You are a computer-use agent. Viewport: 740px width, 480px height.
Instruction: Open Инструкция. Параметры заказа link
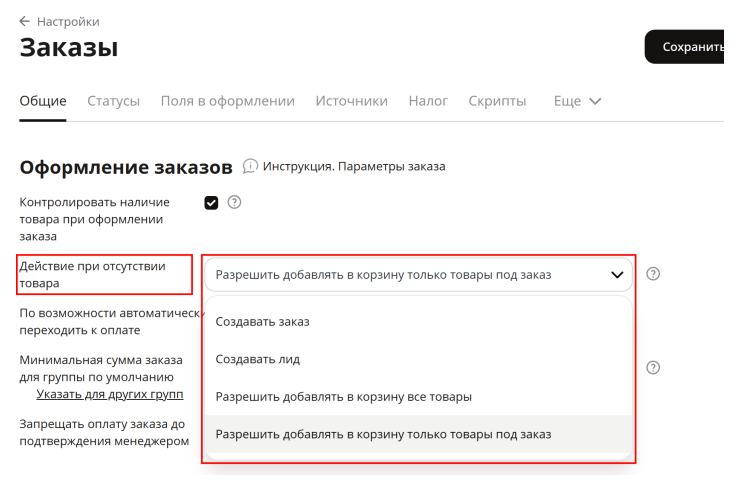click(354, 166)
